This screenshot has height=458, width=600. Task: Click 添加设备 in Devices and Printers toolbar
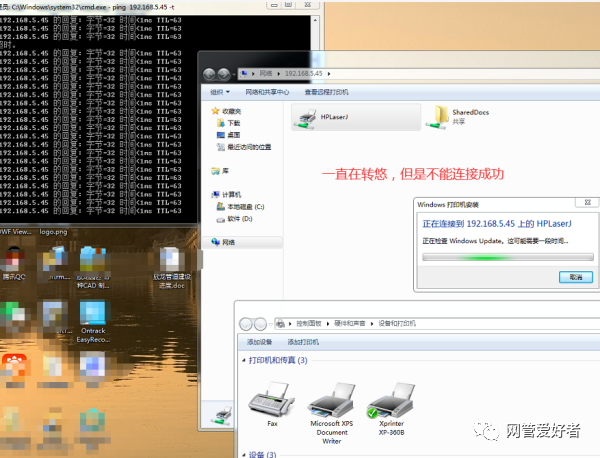pyautogui.click(x=259, y=342)
